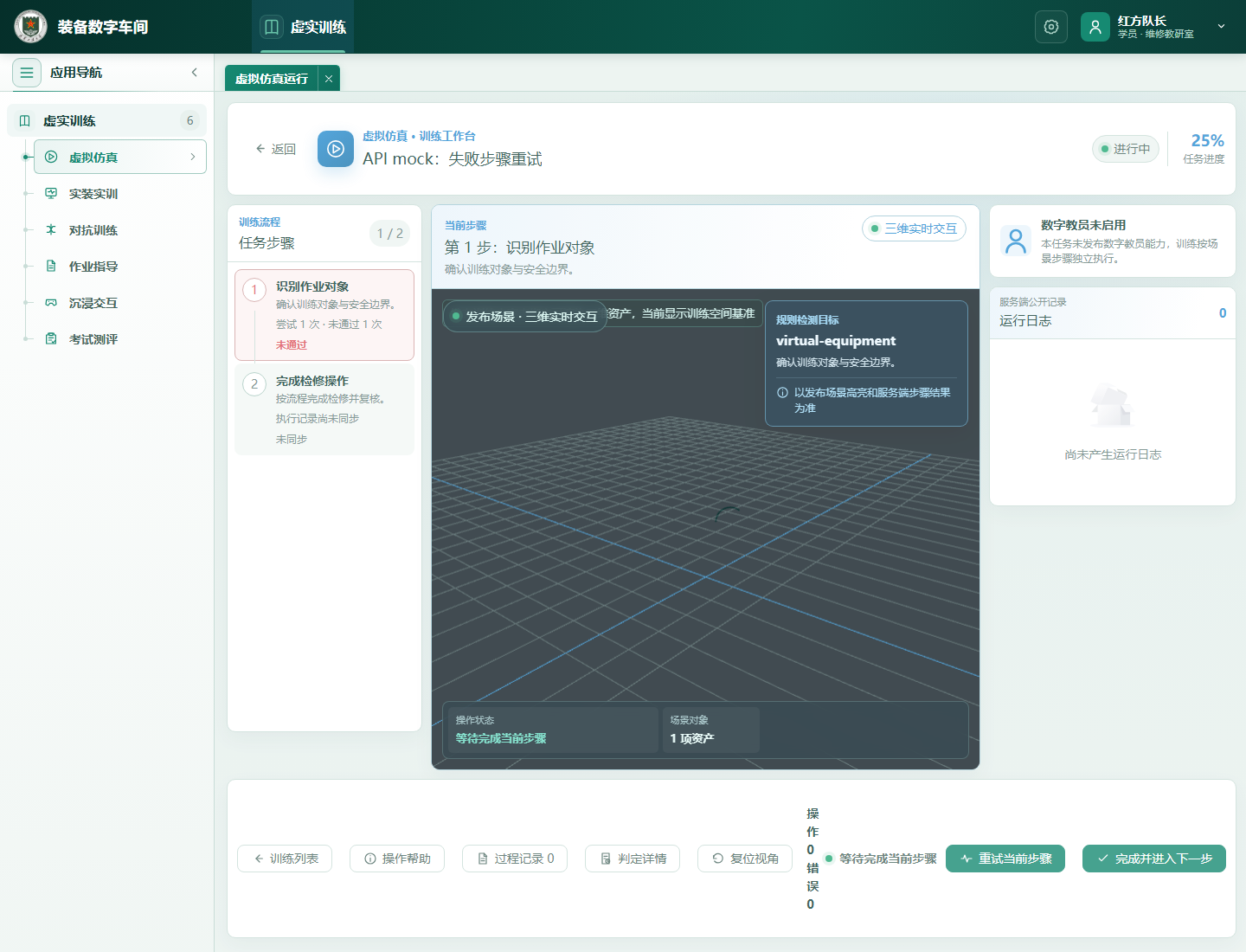The width and height of the screenshot is (1246, 952).
Task: Click the 1 / 2 step counter badge
Action: [390, 233]
